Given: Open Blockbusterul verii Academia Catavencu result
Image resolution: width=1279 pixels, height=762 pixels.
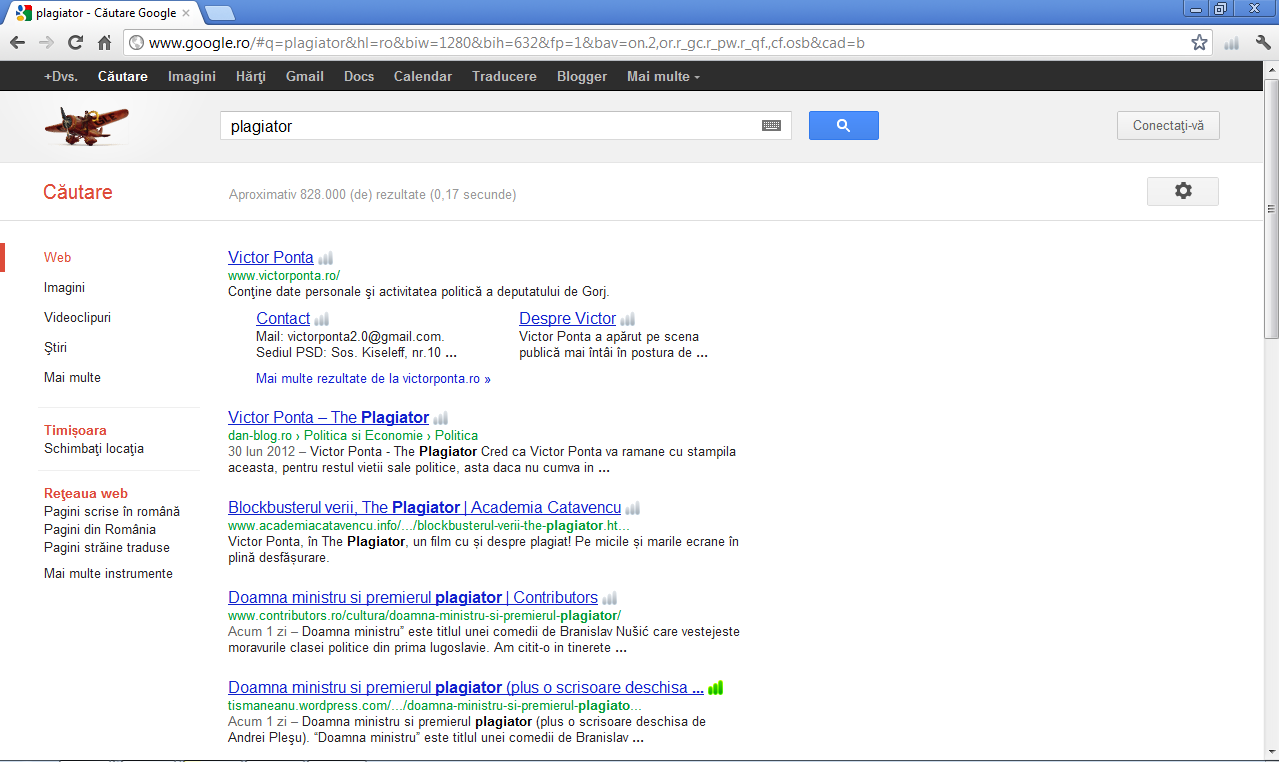Looking at the screenshot, I should click(x=425, y=508).
